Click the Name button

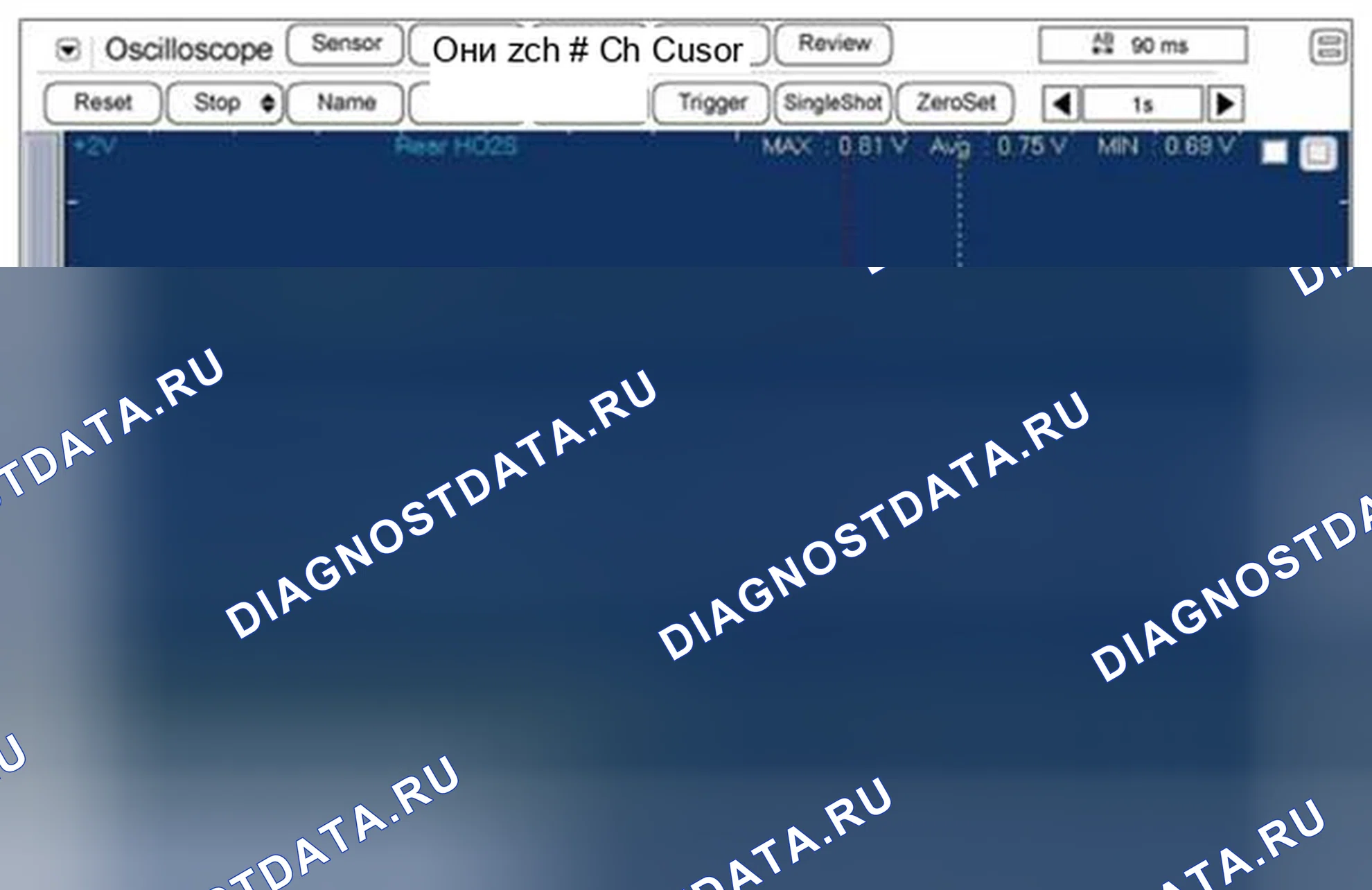click(346, 103)
